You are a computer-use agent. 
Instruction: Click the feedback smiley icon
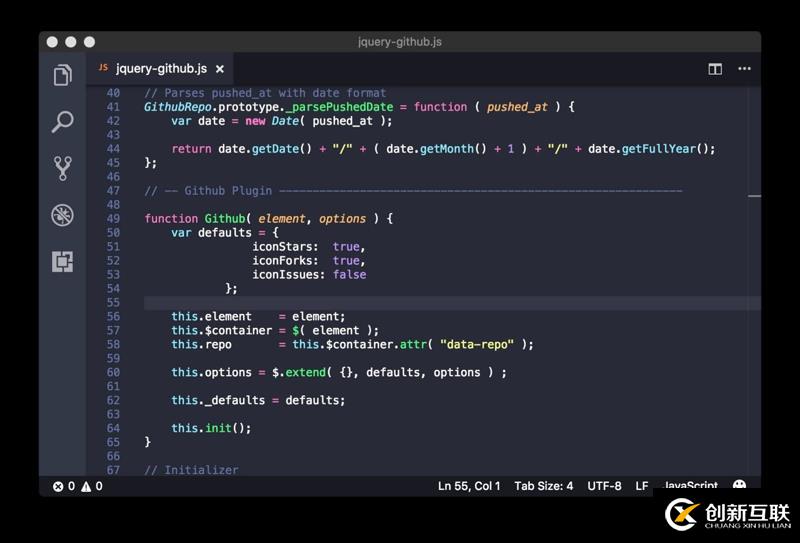tap(739, 485)
